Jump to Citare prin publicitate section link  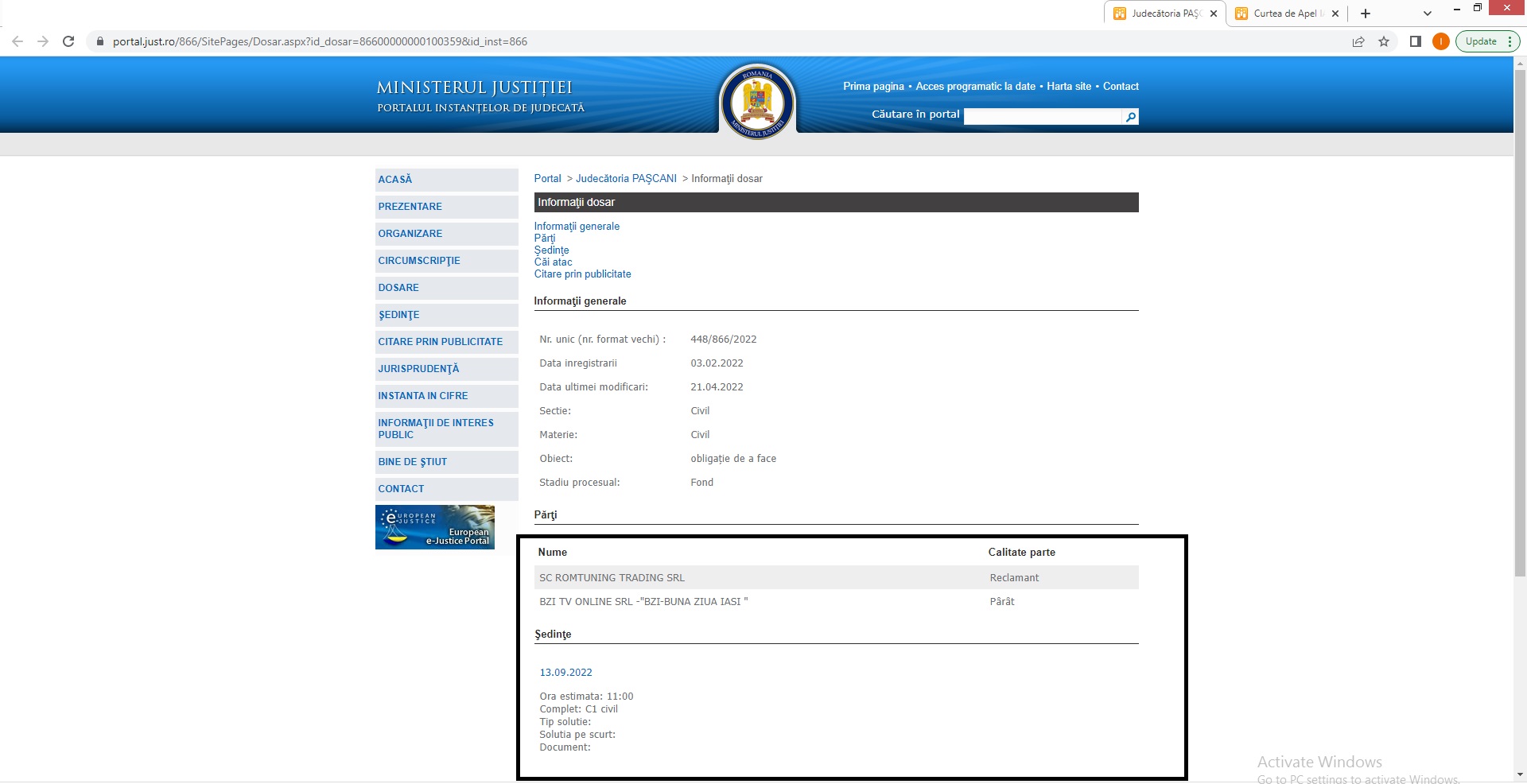coord(582,274)
